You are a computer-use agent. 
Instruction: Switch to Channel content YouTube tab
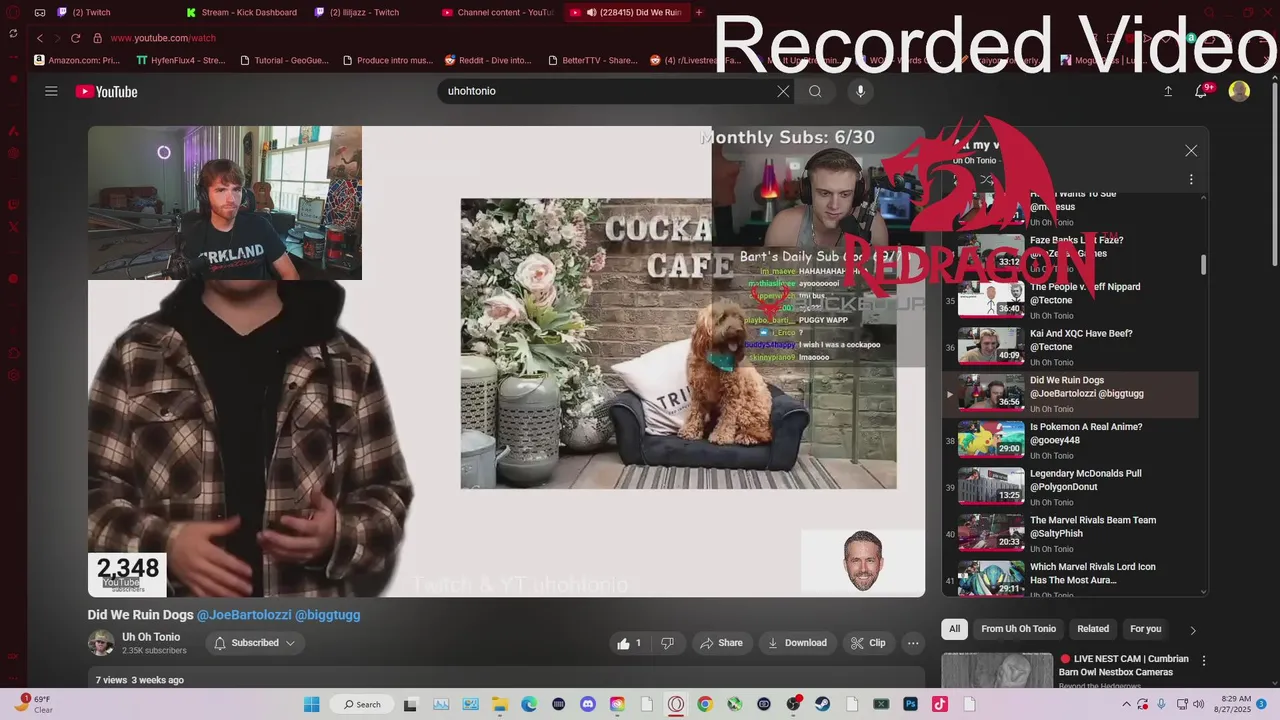point(498,12)
